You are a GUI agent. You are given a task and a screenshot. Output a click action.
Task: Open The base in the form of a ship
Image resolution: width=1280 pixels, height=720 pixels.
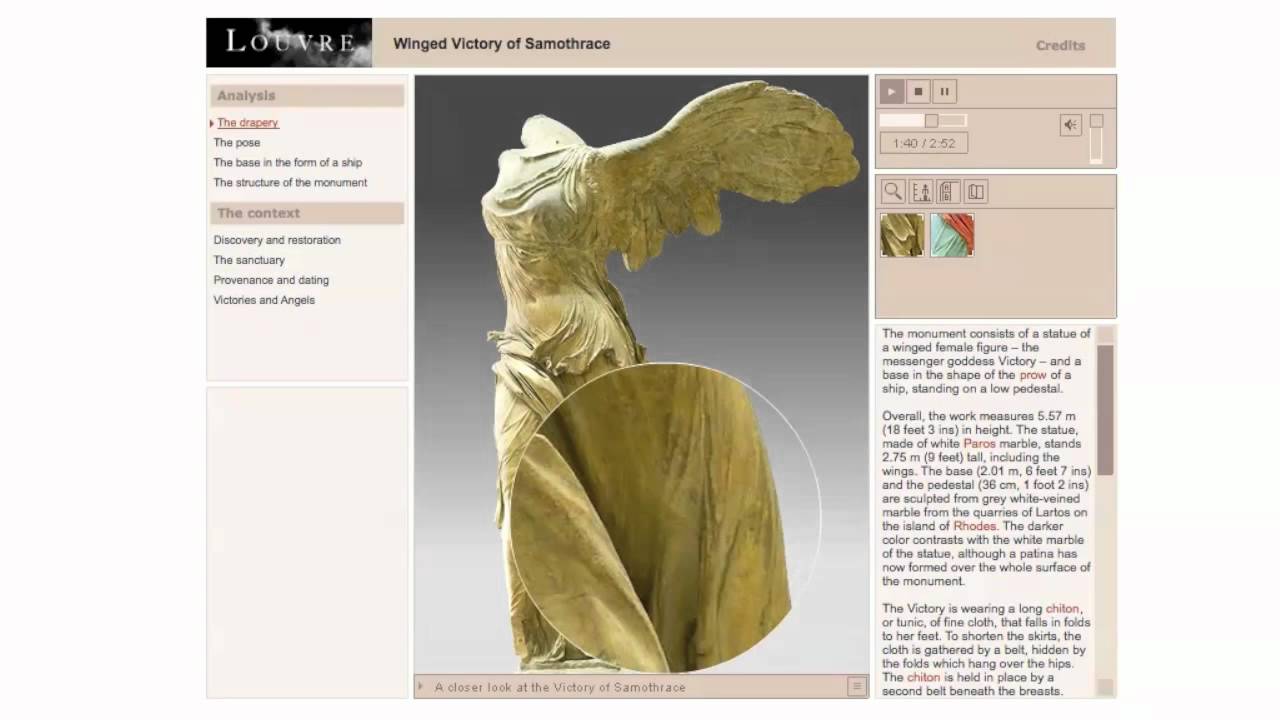(288, 163)
